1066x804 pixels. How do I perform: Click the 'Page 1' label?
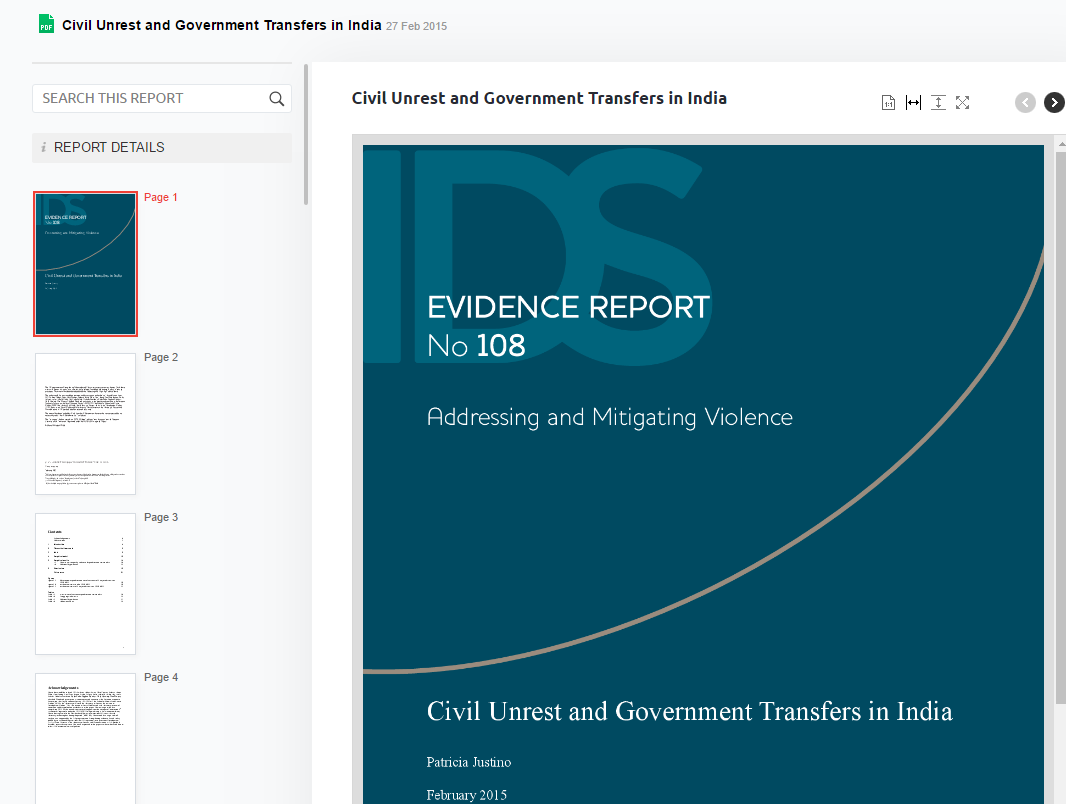(x=160, y=197)
